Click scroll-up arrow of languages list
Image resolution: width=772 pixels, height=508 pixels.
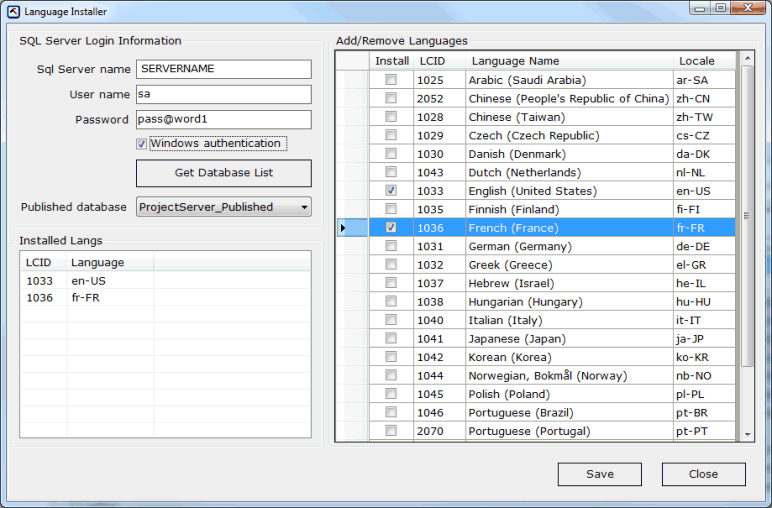point(747,58)
